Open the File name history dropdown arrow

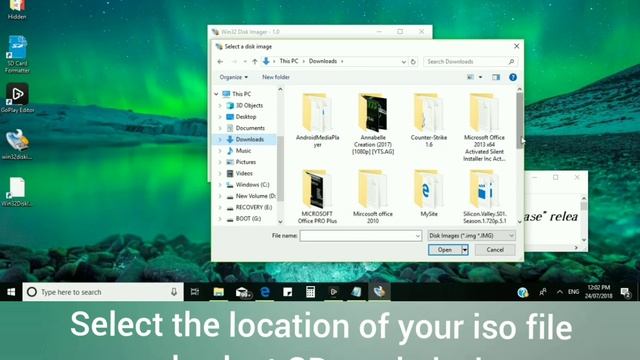point(418,236)
